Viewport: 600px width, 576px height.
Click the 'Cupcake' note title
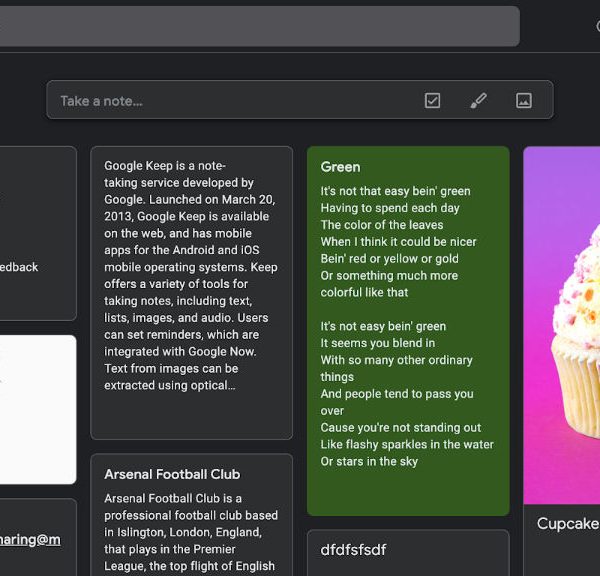click(567, 524)
